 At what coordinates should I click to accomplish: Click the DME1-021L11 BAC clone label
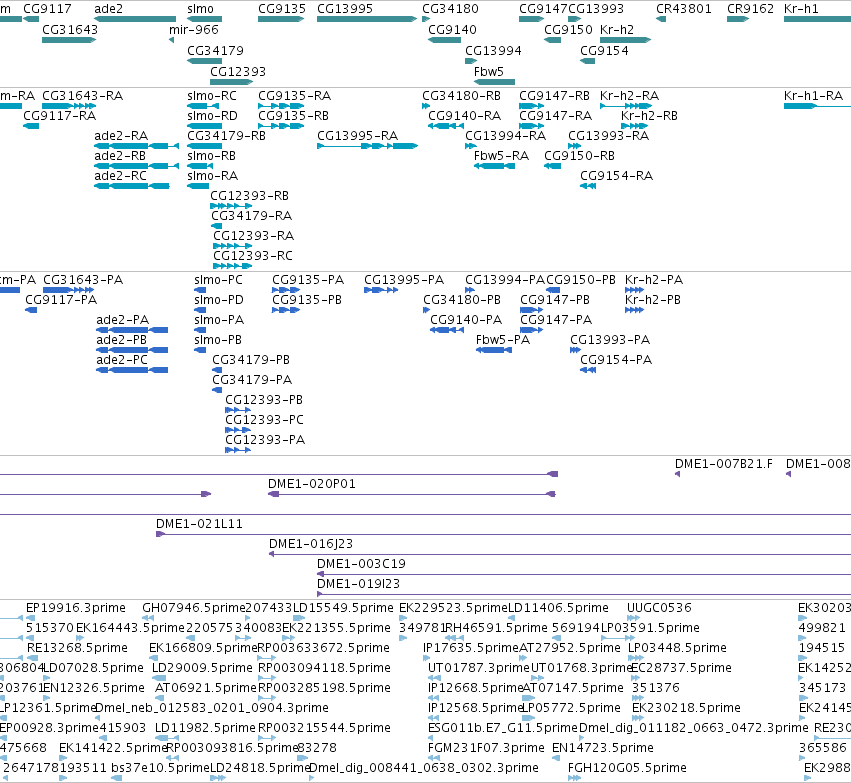click(x=199, y=524)
